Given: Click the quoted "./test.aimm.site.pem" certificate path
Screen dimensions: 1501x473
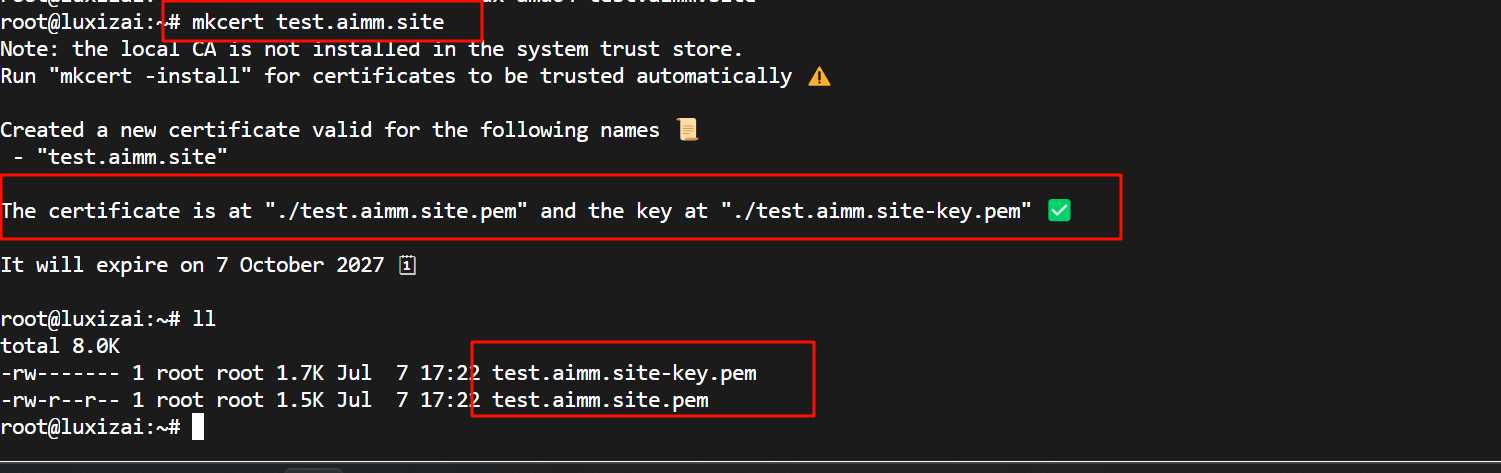Looking at the screenshot, I should pos(396,211).
